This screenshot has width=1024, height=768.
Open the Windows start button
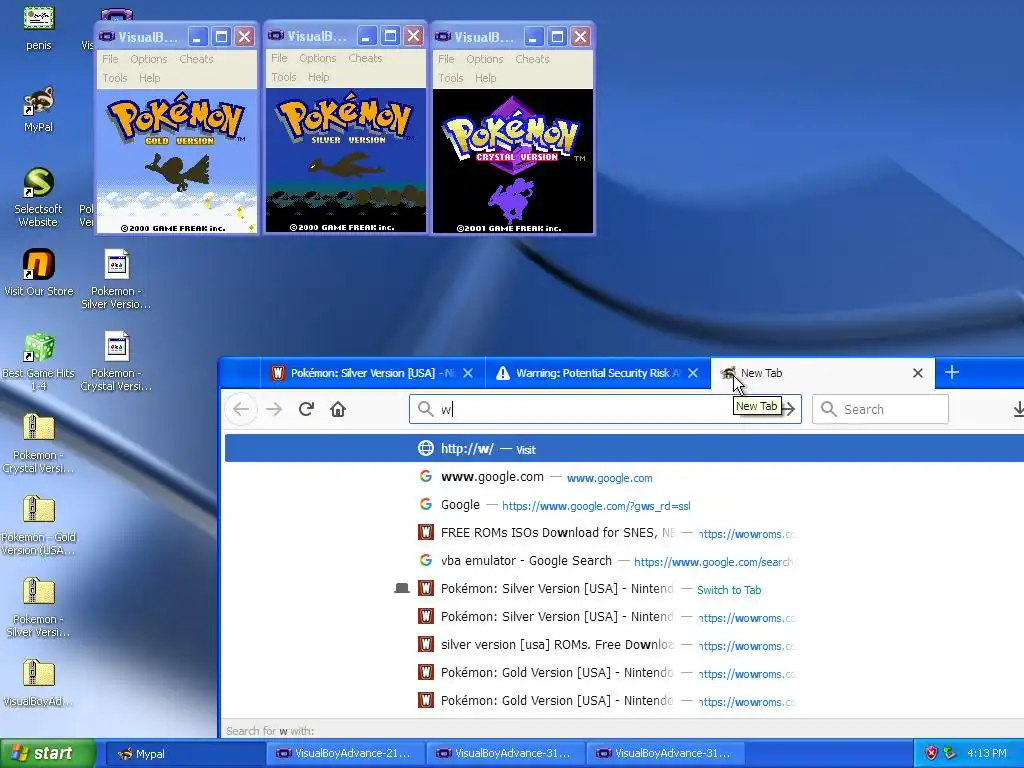[x=48, y=753]
